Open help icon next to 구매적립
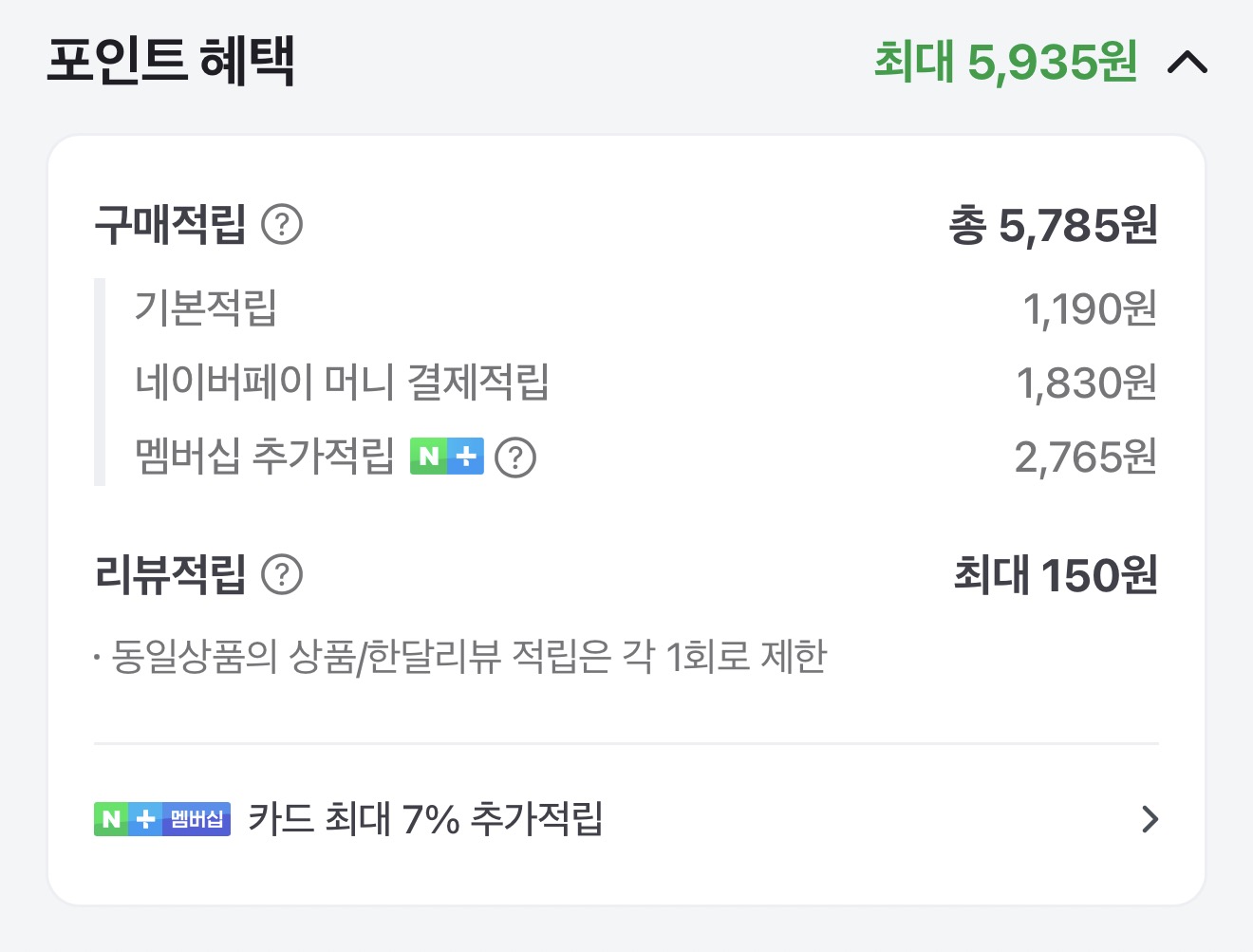1253x952 pixels. point(282,225)
